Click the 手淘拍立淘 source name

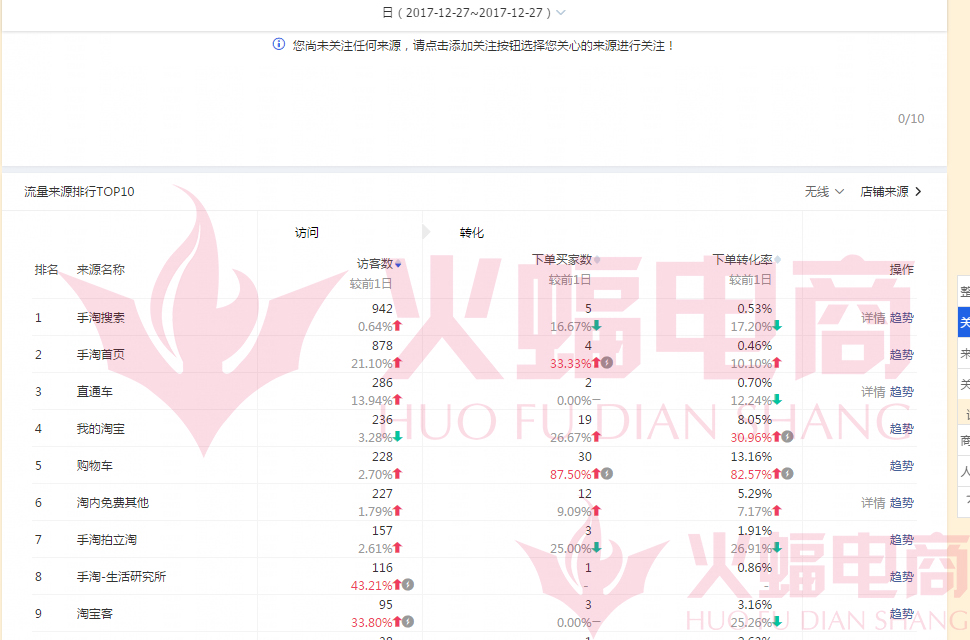coord(106,540)
